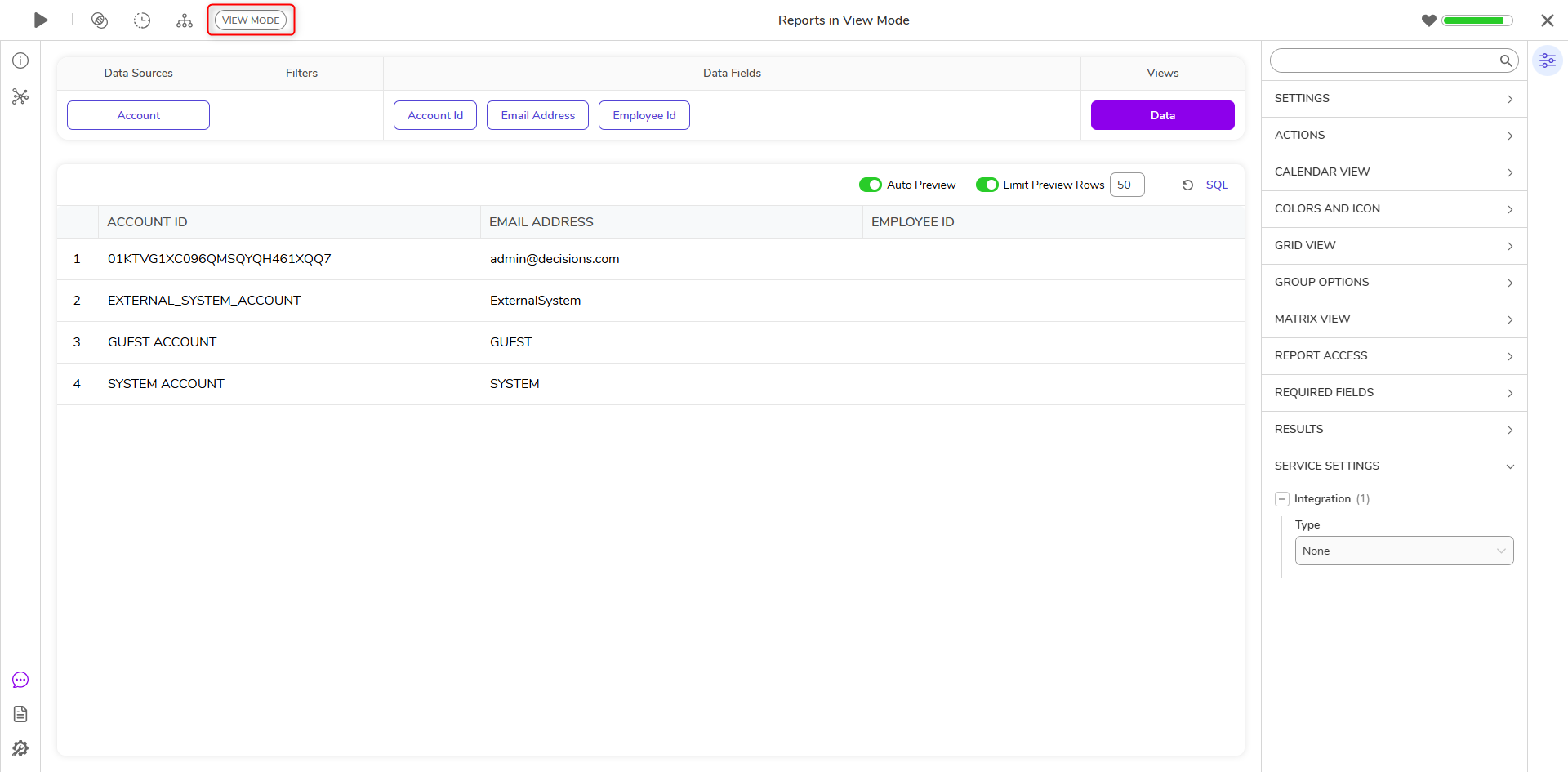The height and width of the screenshot is (772, 1568).
Task: Run the report with the play icon
Action: coord(41,20)
